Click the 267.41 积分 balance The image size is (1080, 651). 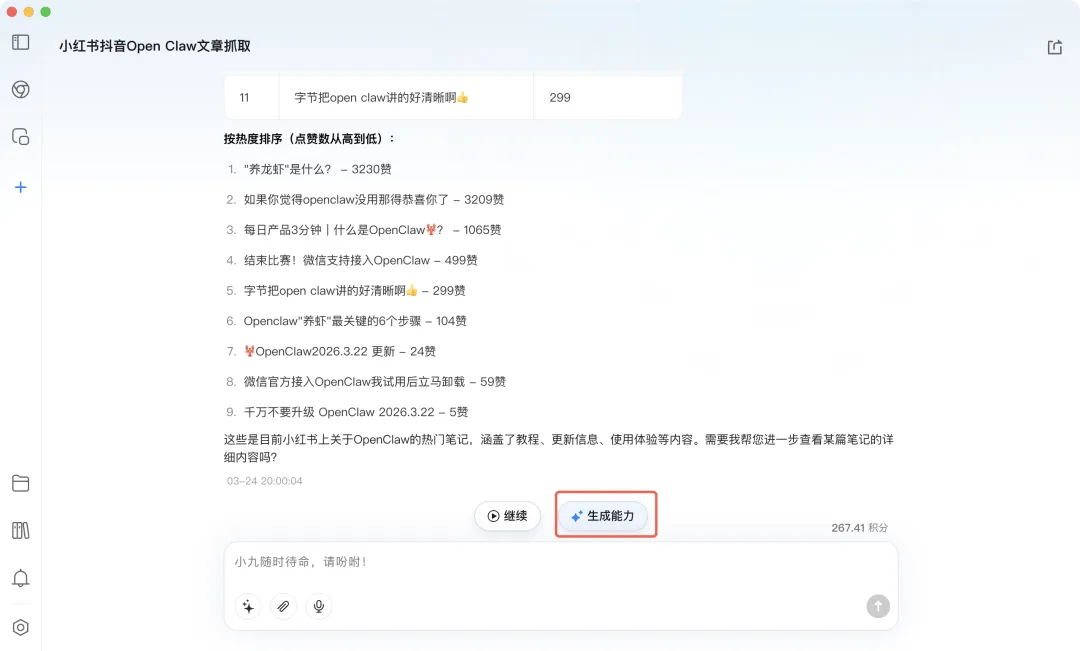pyautogui.click(x=859, y=528)
